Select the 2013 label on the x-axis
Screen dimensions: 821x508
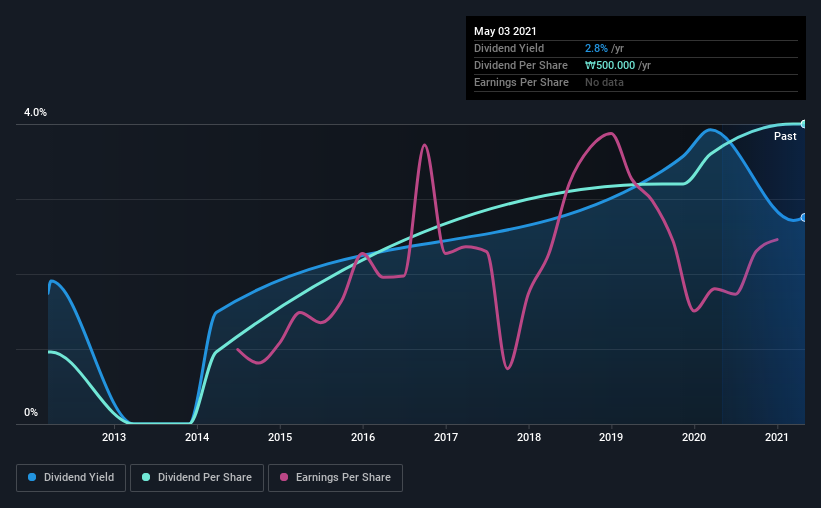coord(114,437)
